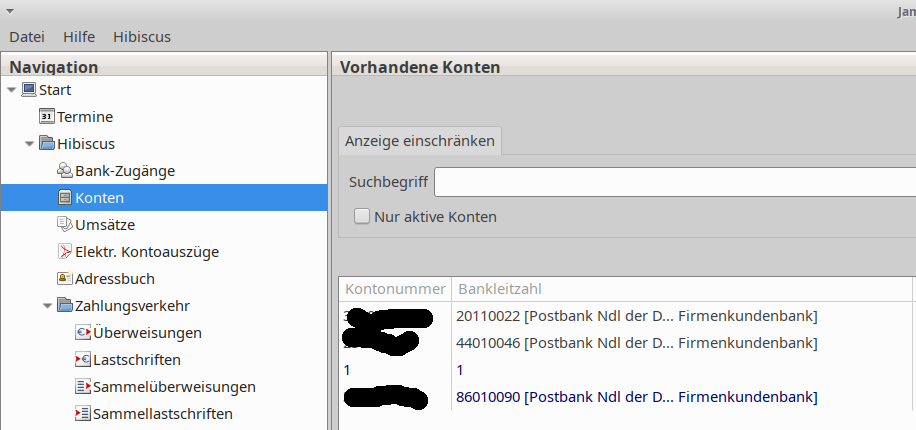
Task: Click the Suchbegriff search field
Action: pos(674,183)
